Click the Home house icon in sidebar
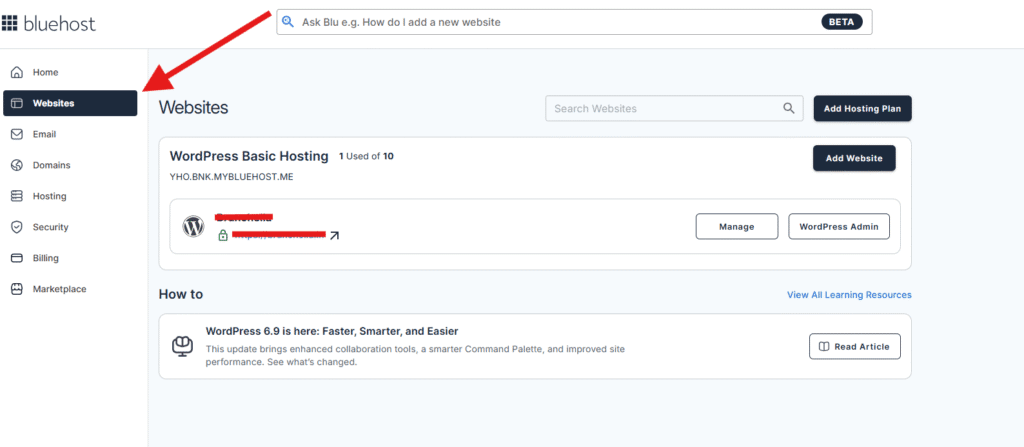The image size is (1024, 447). [x=17, y=72]
